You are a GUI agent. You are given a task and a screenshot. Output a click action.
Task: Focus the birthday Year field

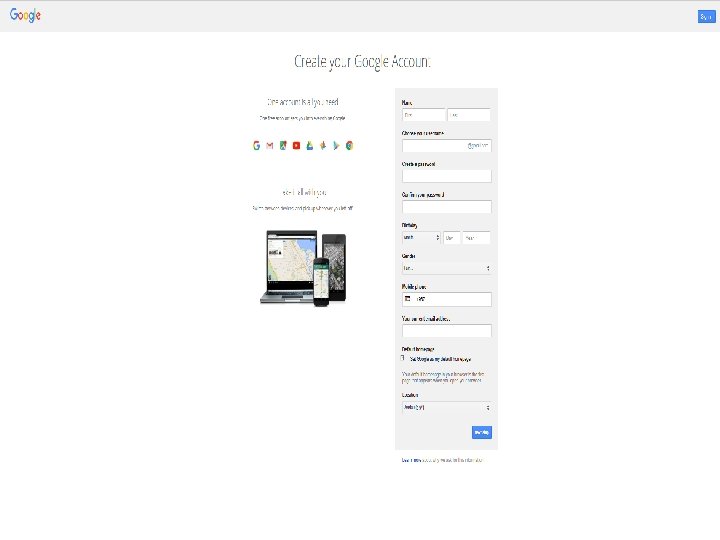pyautogui.click(x=477, y=238)
